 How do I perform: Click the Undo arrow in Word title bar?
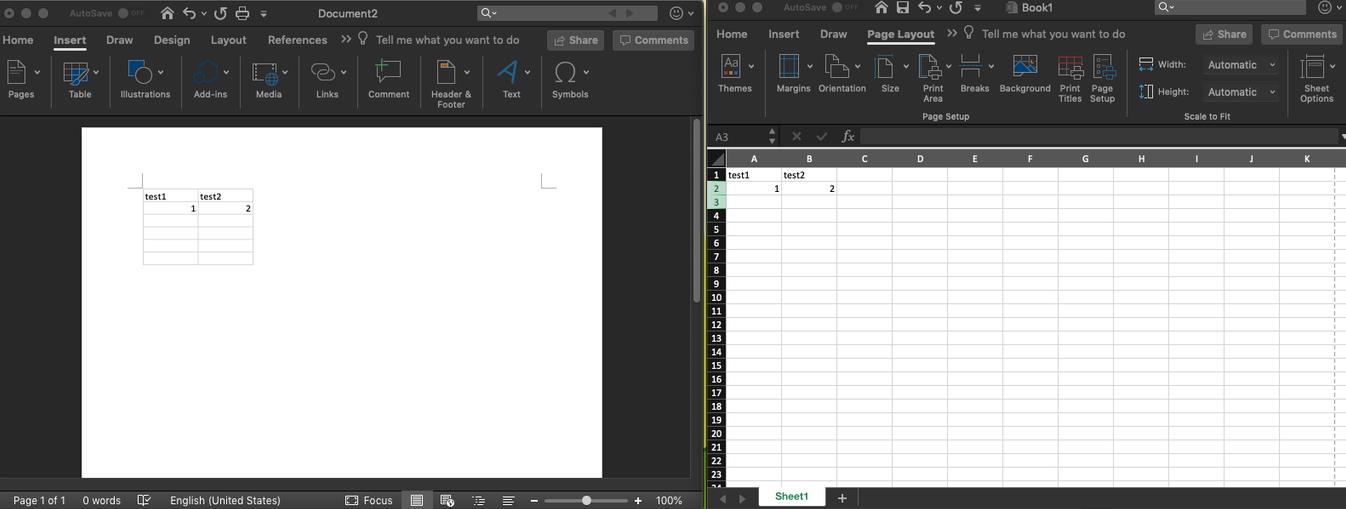pos(189,14)
